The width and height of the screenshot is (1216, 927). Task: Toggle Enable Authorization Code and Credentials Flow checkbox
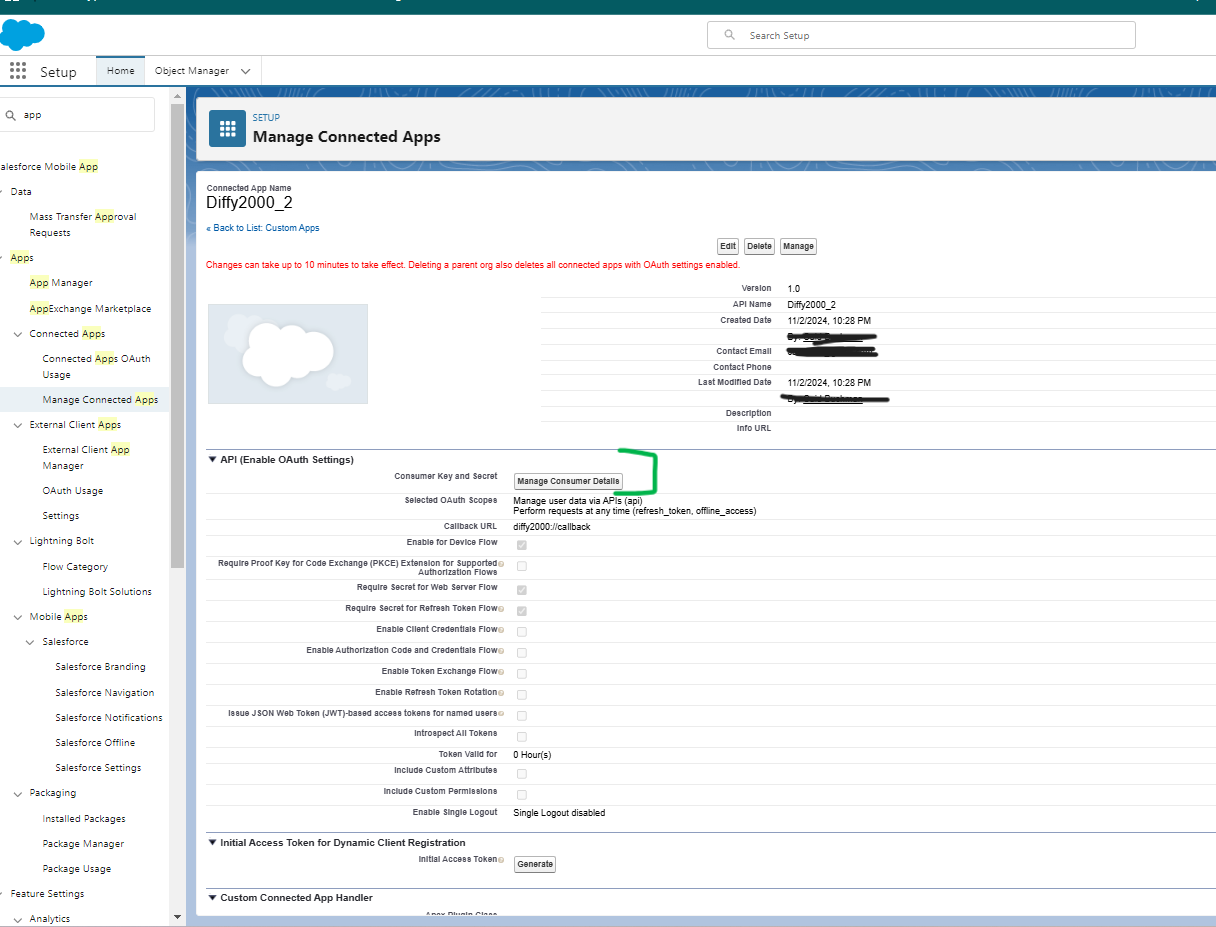[521, 653]
